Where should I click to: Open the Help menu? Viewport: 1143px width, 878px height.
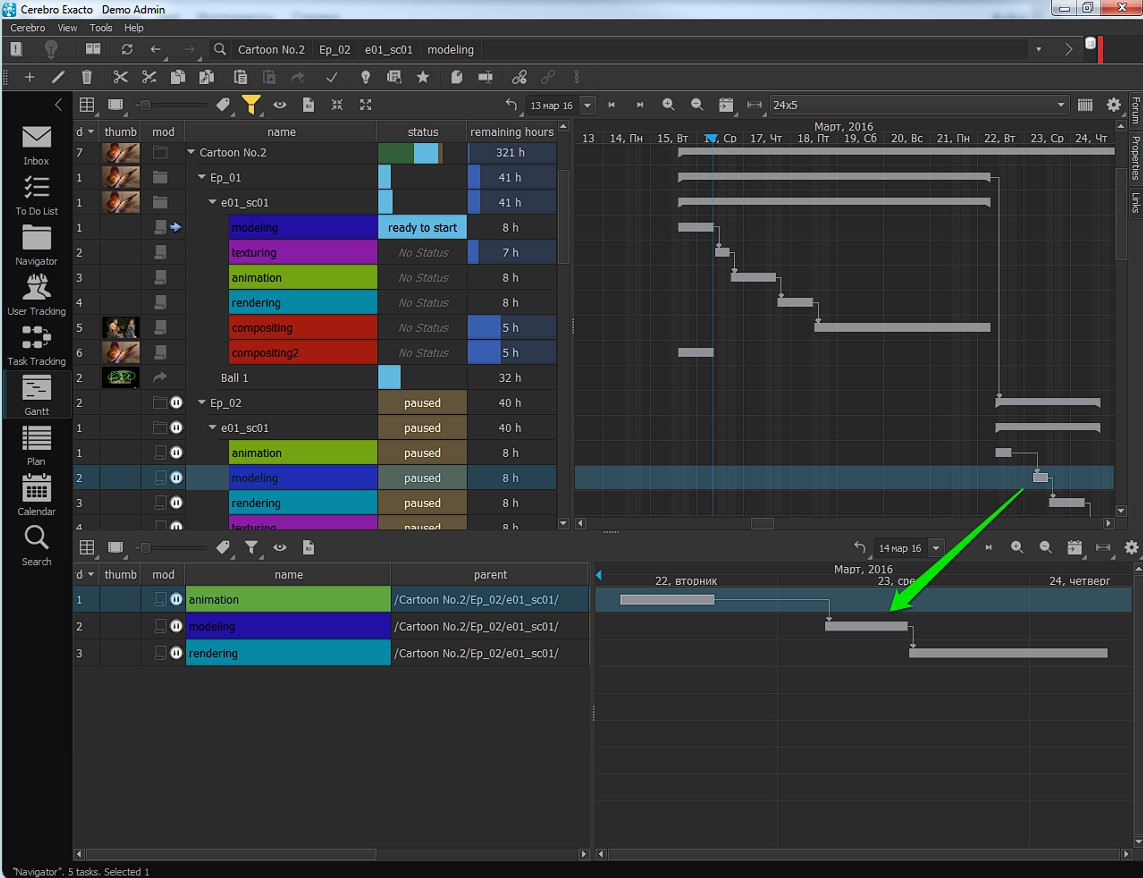133,28
